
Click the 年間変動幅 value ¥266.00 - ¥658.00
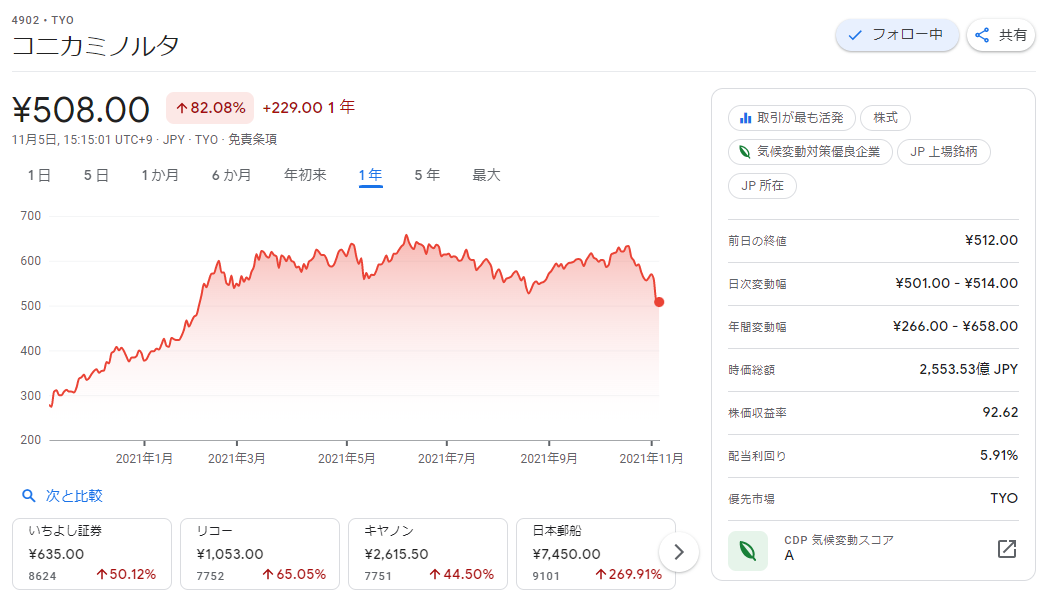point(955,326)
